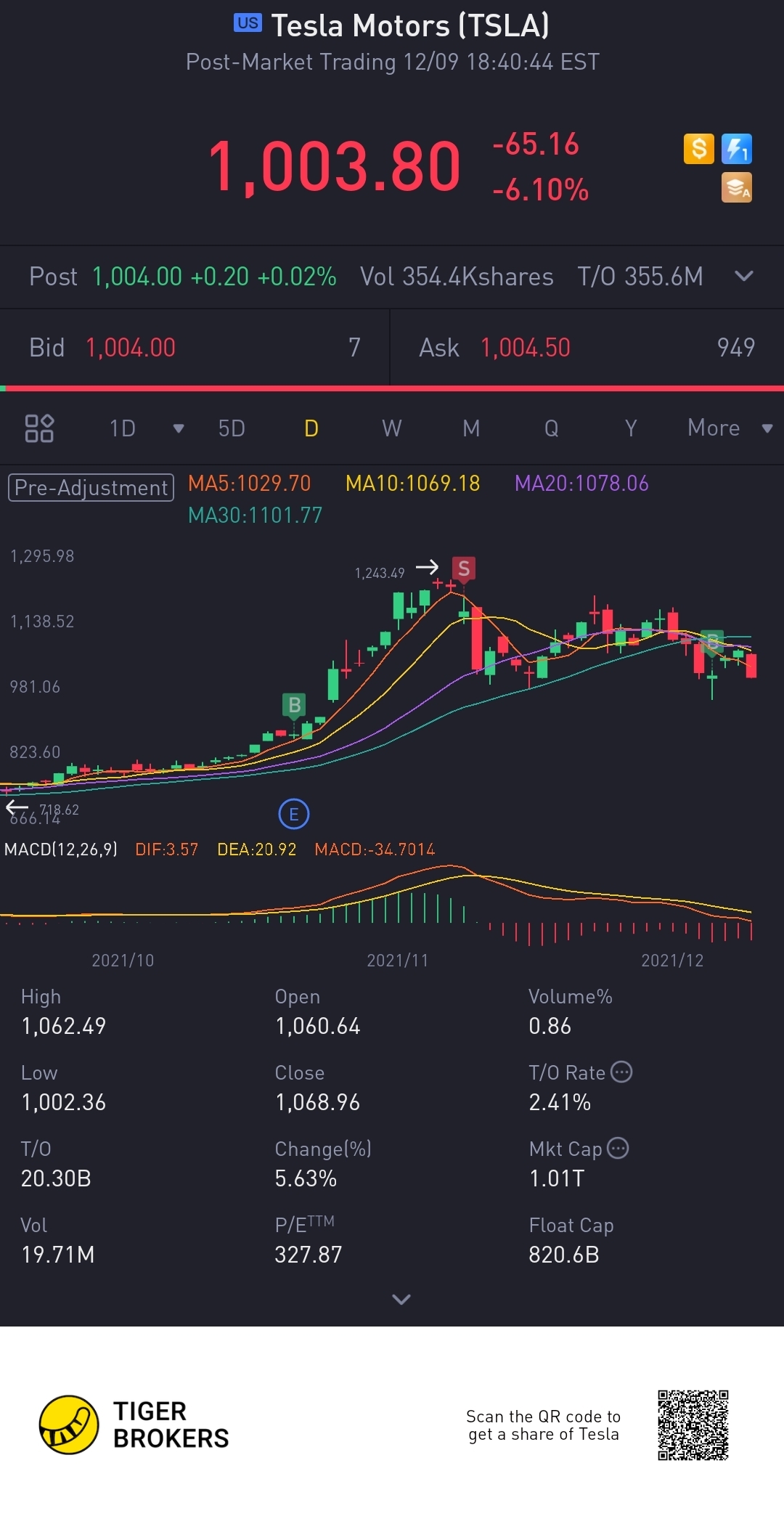Select the Y yearly chart tab
The image size is (784, 1524).
click(x=631, y=428)
